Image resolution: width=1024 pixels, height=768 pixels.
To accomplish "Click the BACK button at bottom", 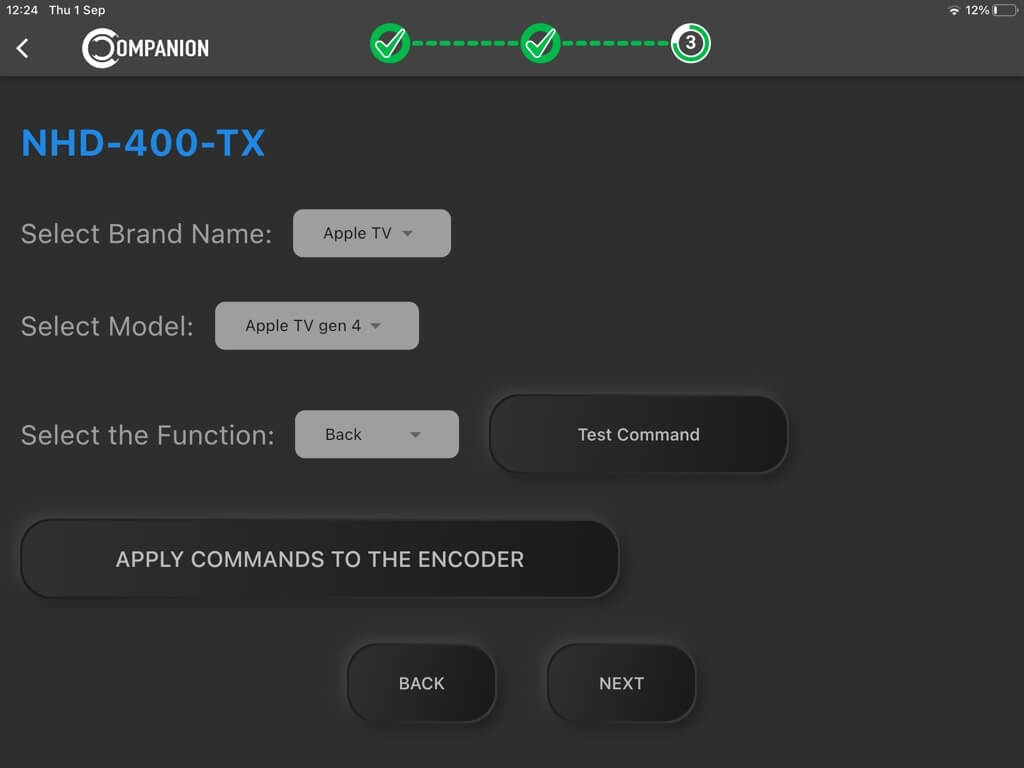I will click(421, 683).
